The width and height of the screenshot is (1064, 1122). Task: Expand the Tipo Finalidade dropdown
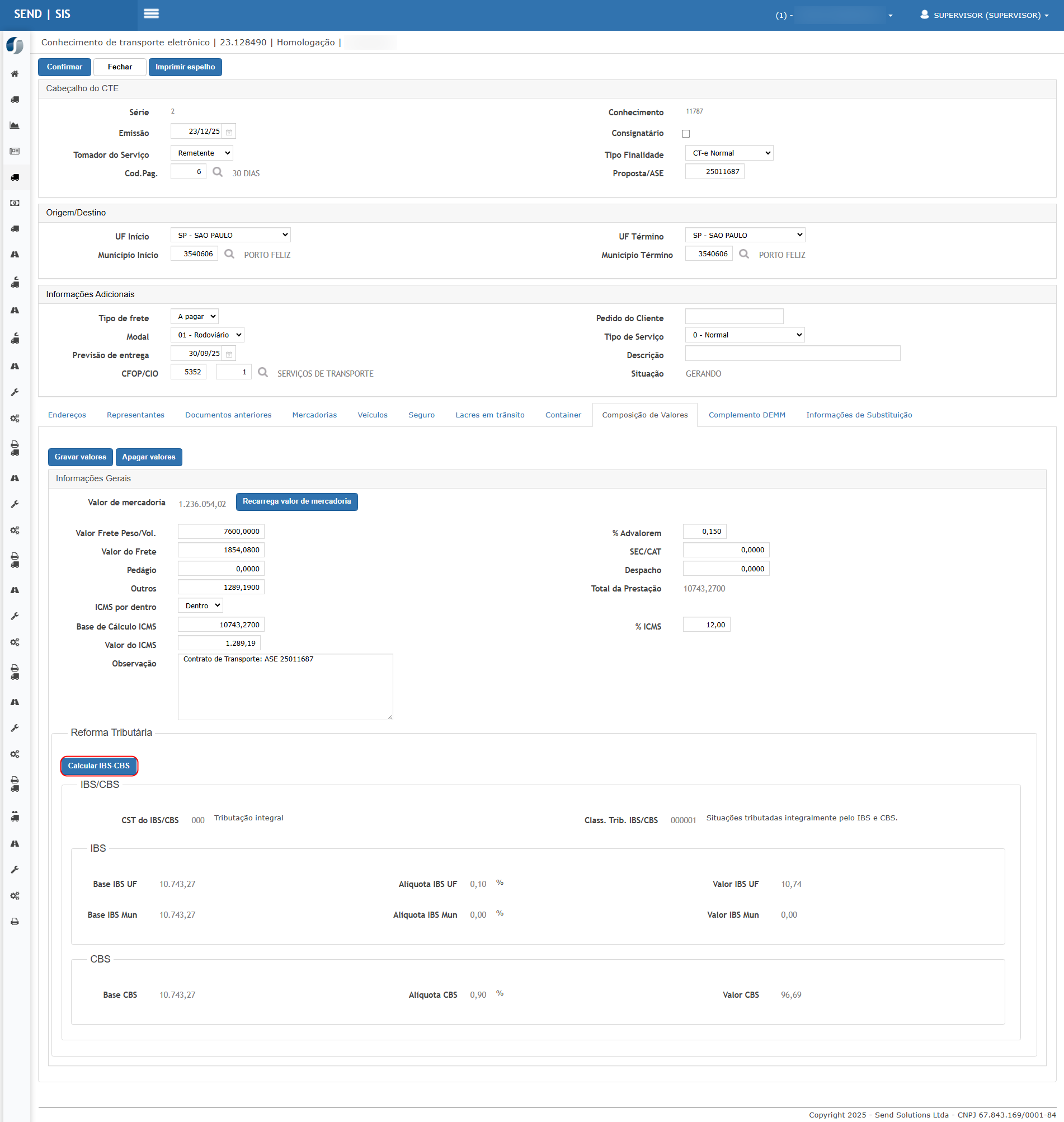pyautogui.click(x=728, y=153)
